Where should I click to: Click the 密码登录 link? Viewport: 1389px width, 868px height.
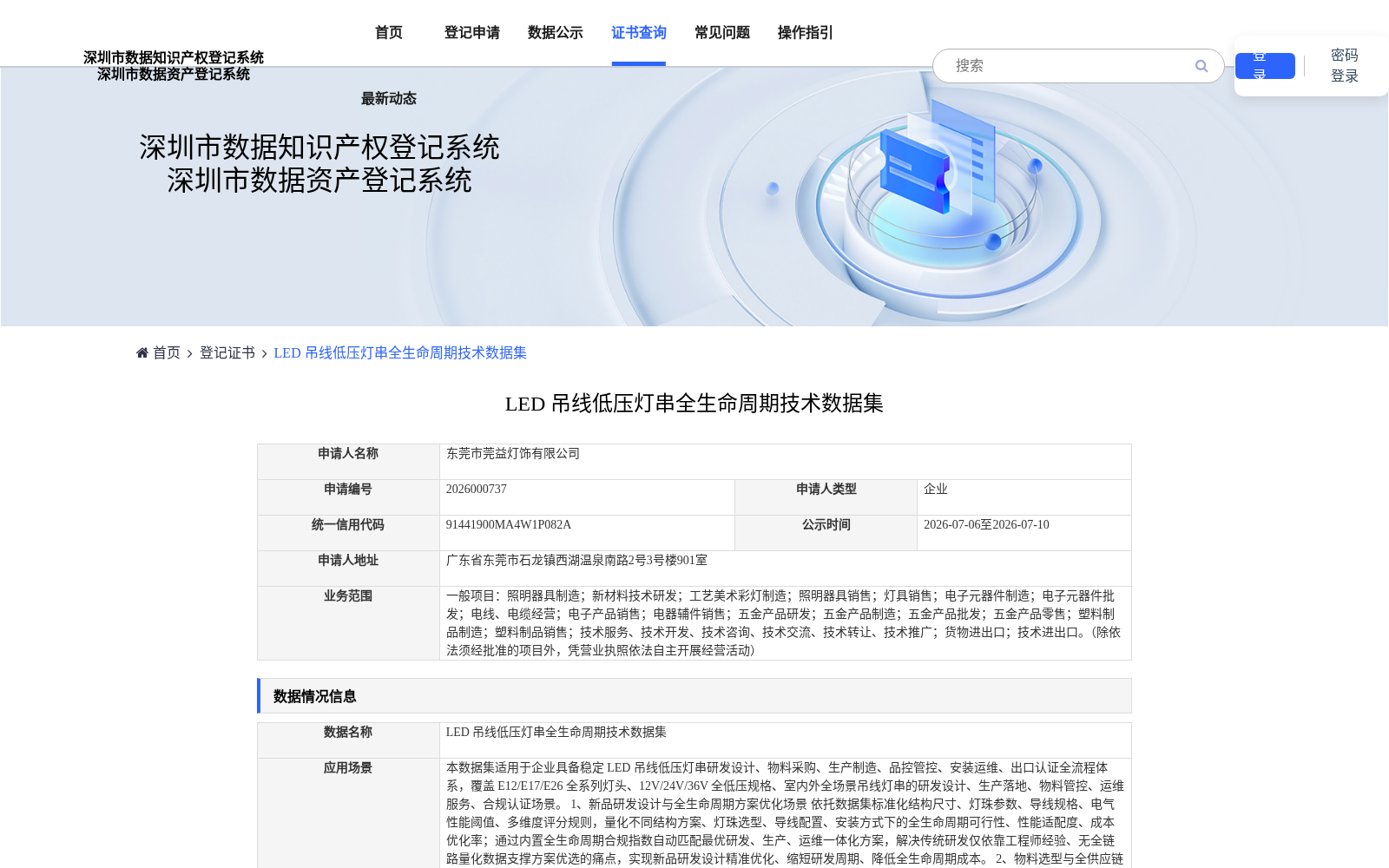click(1345, 66)
